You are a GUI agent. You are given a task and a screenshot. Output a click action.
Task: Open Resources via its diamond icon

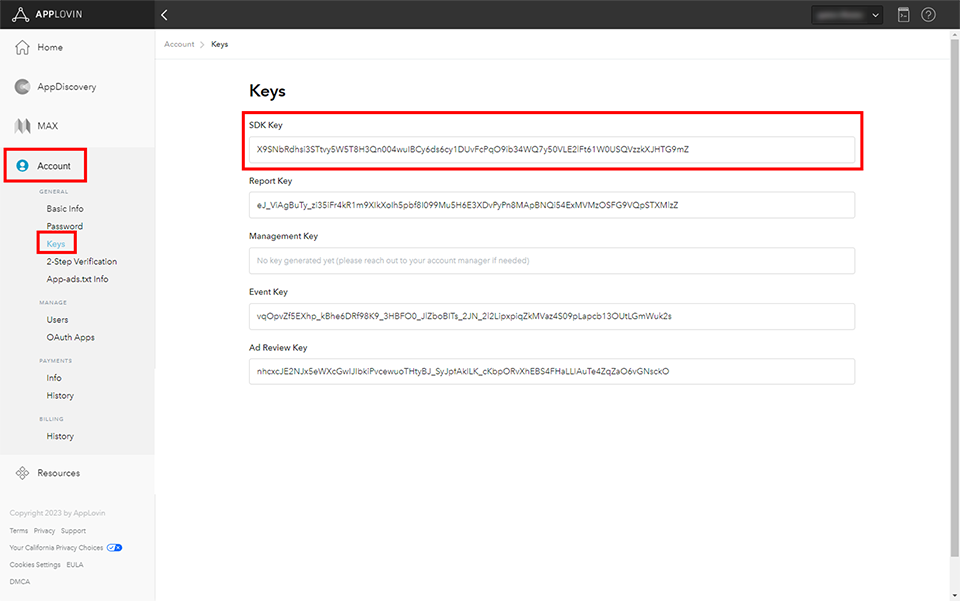(x=22, y=473)
